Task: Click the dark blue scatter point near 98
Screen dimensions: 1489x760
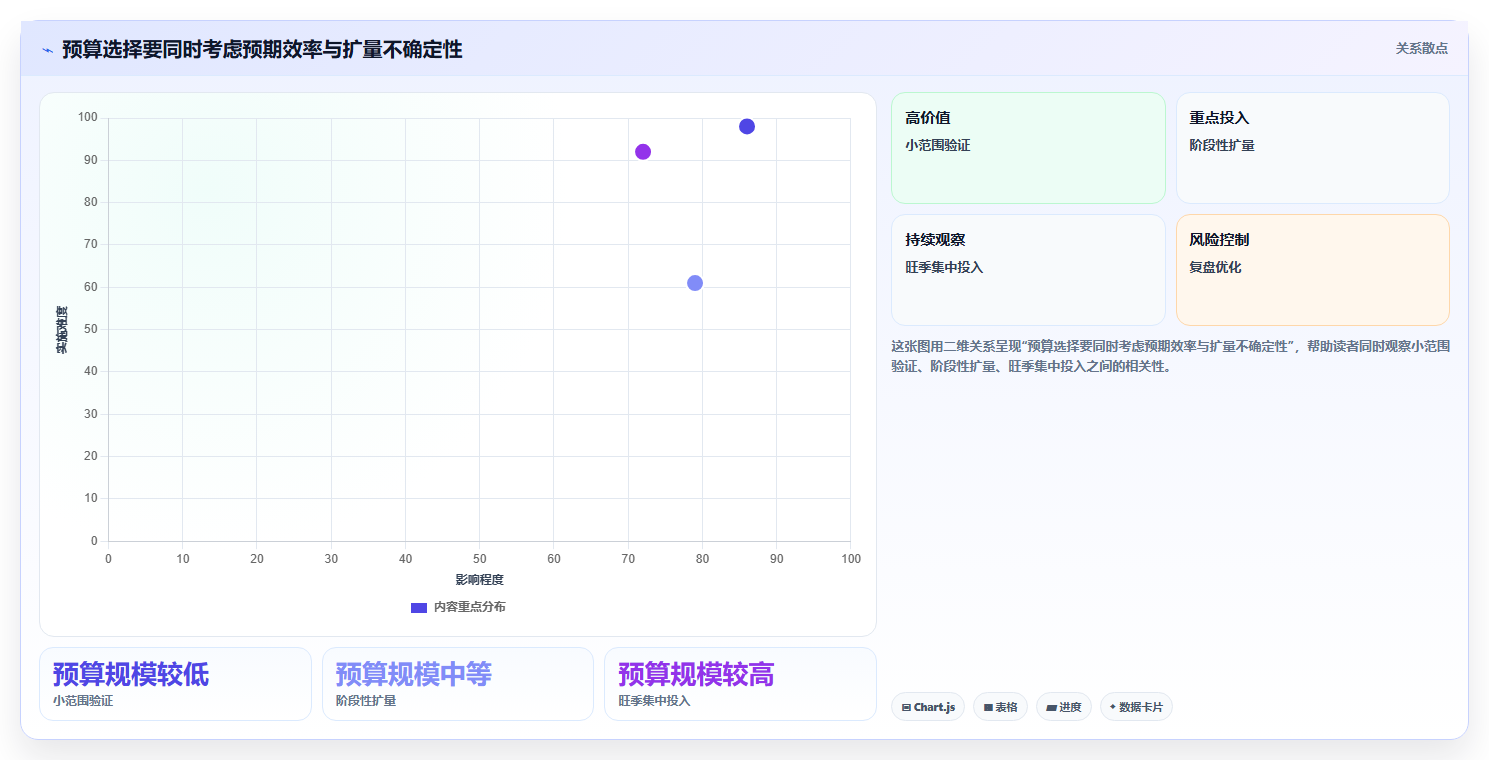Action: tap(747, 126)
